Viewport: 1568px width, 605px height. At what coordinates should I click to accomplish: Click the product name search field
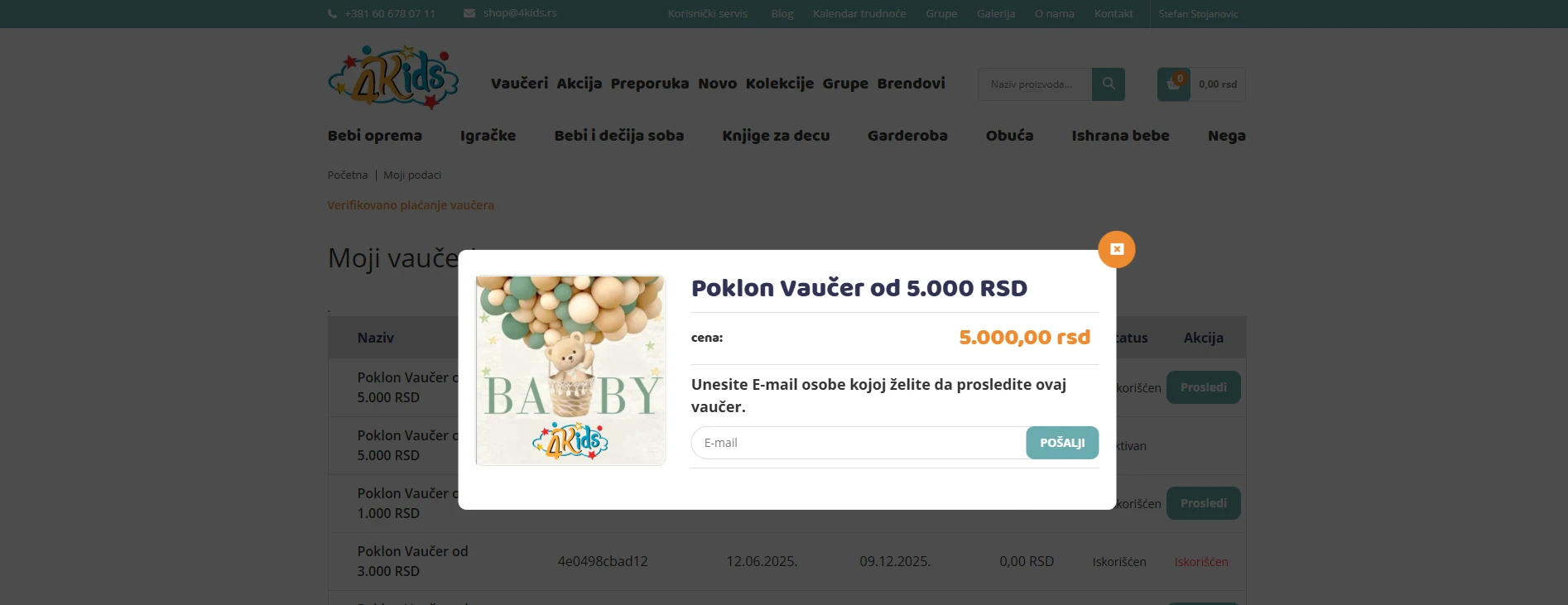[1035, 84]
